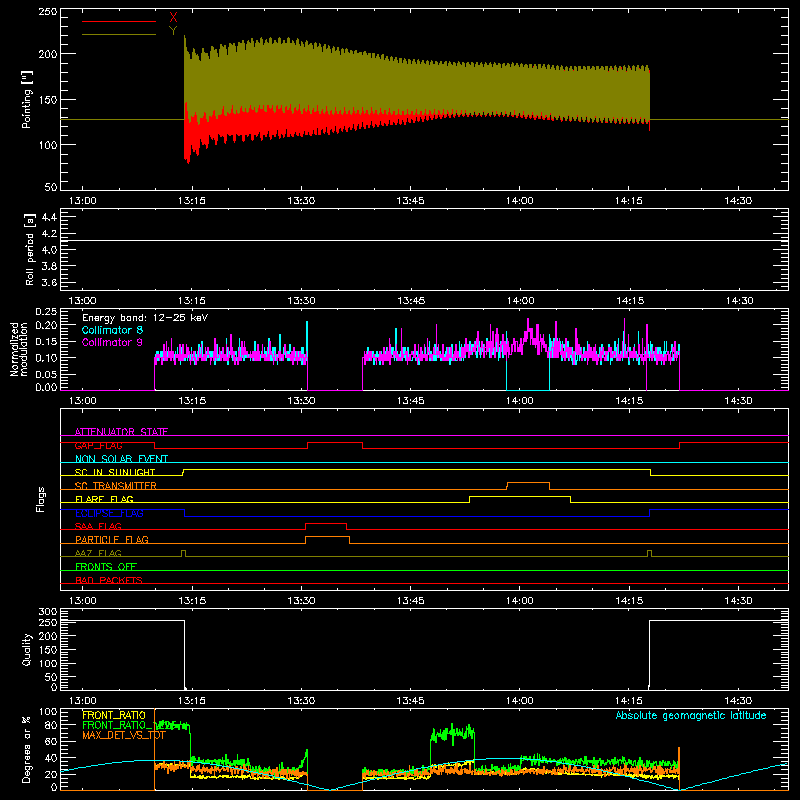Image resolution: width=800 pixels, height=800 pixels.
Task: Click the Normalized modulation axis title
Action: click(19, 349)
